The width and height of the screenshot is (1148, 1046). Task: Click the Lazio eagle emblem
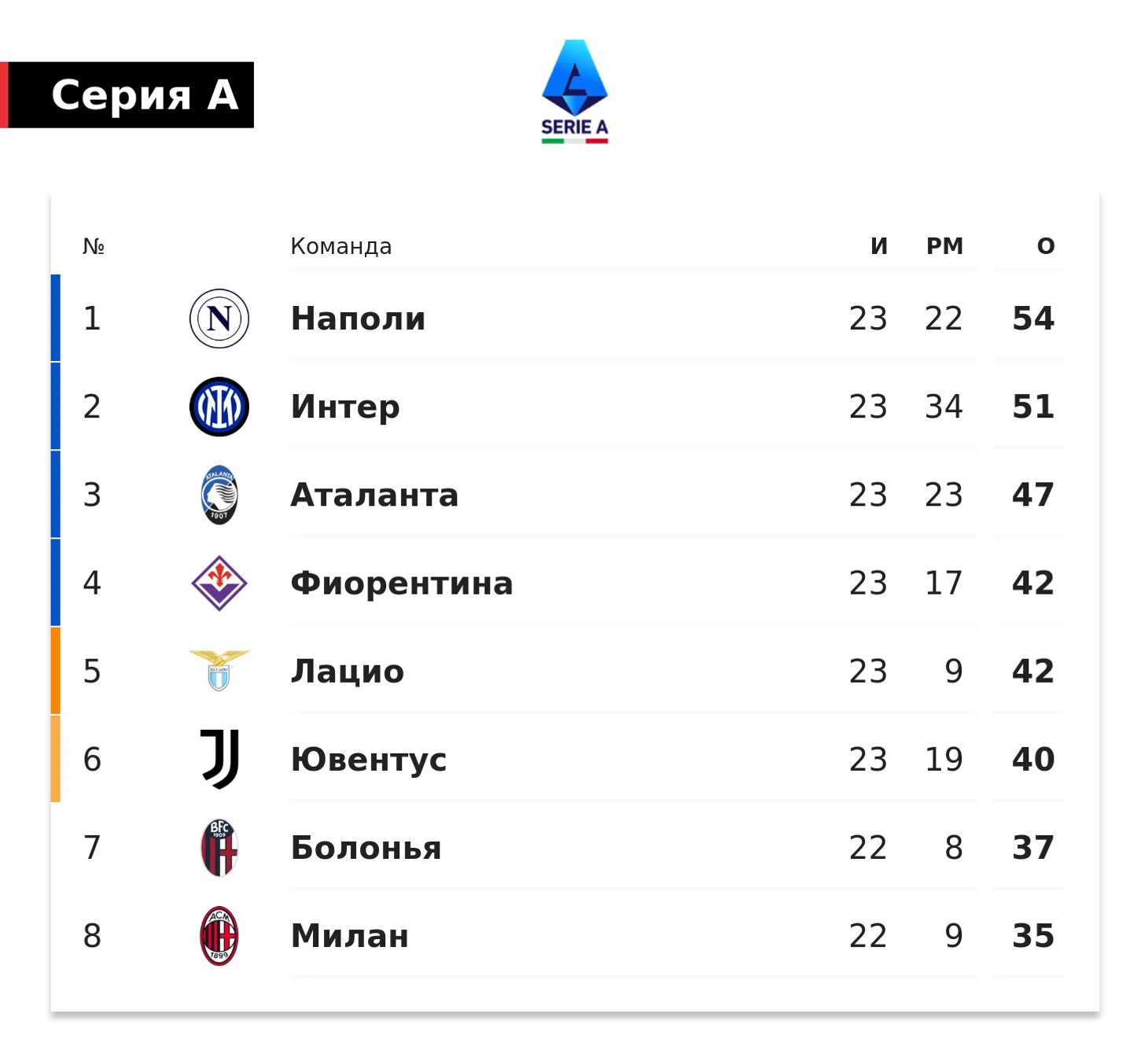click(219, 671)
